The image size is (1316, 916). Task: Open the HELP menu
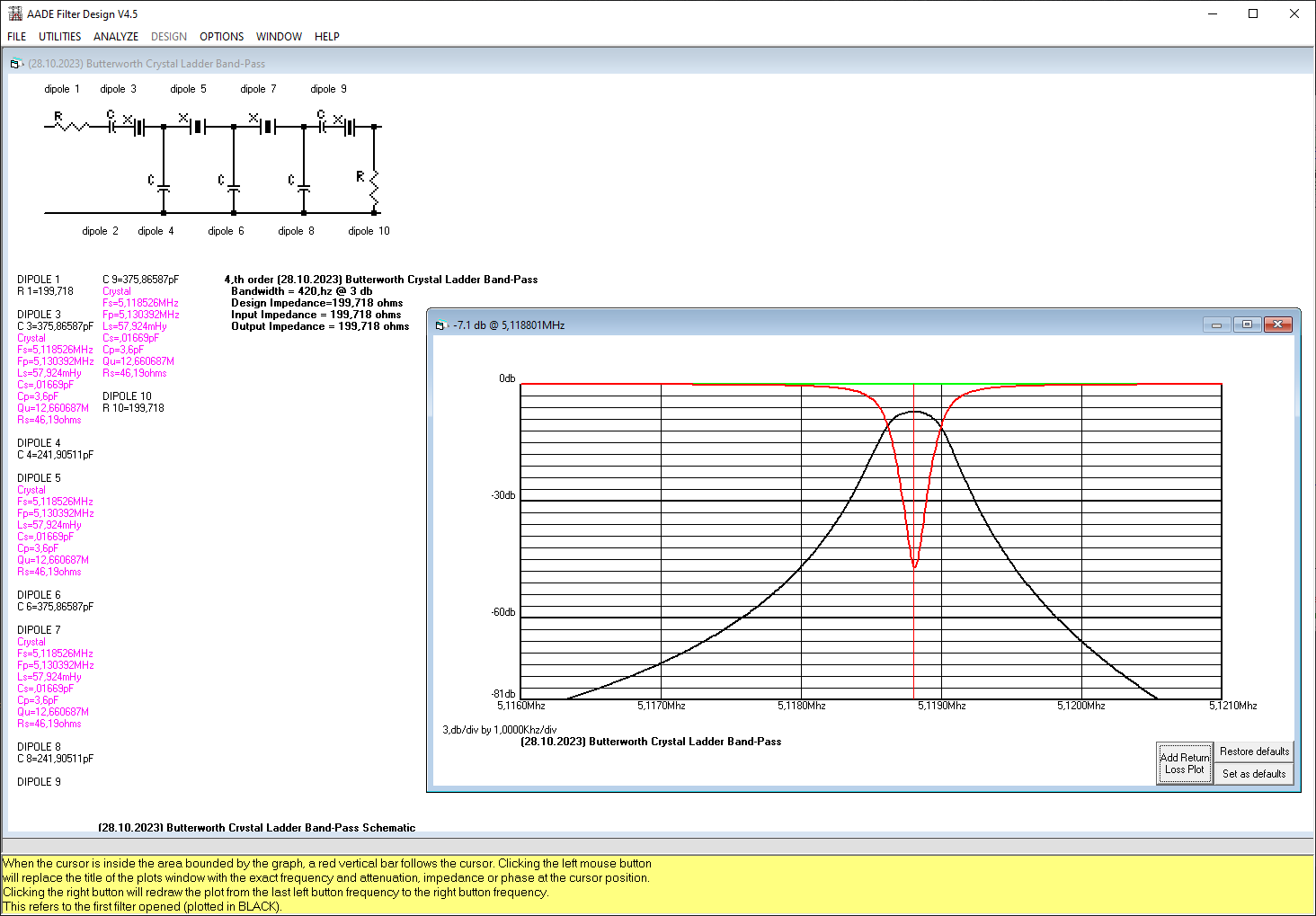pos(326,37)
